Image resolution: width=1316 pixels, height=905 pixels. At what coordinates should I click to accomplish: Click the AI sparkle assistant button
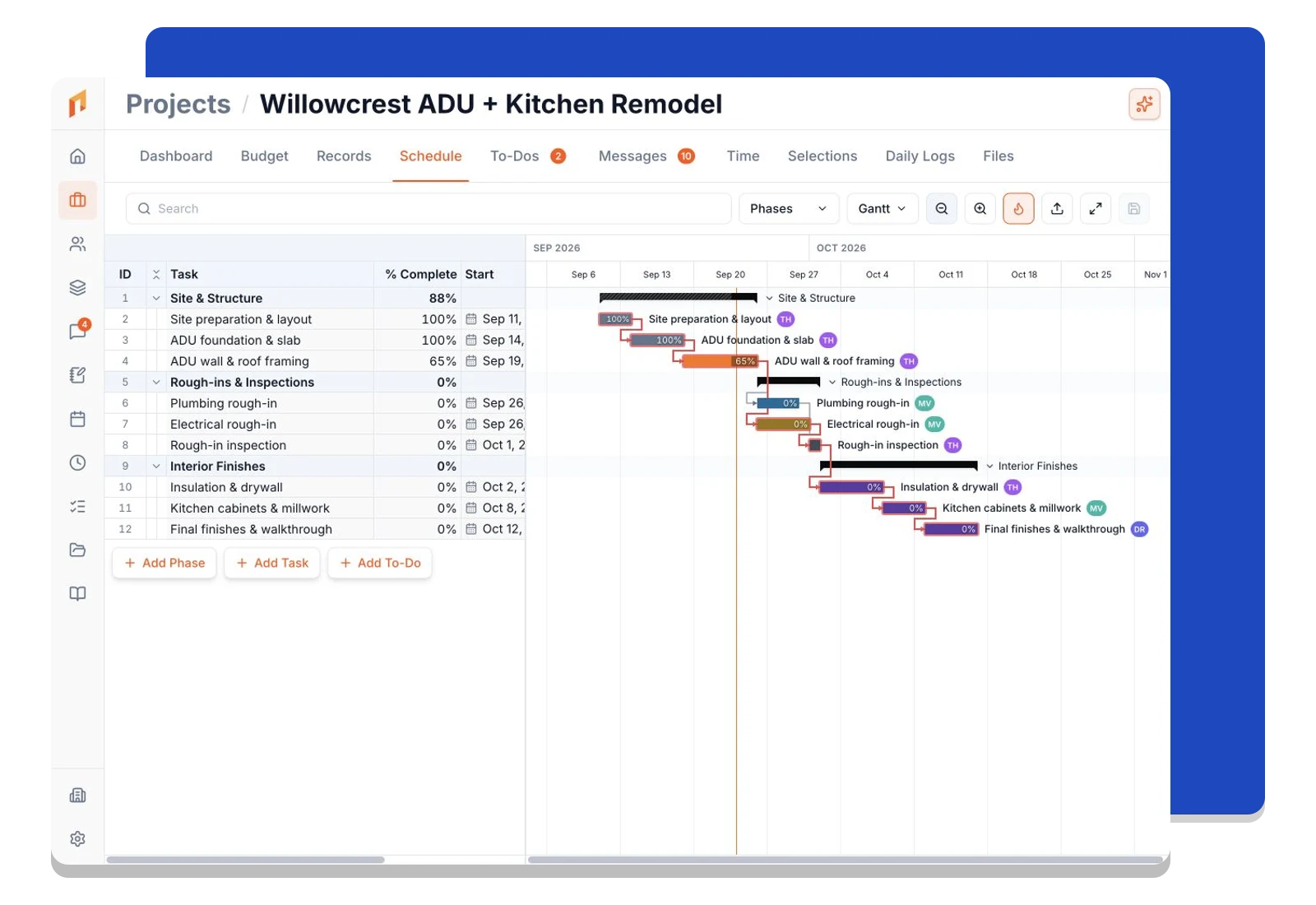point(1144,104)
